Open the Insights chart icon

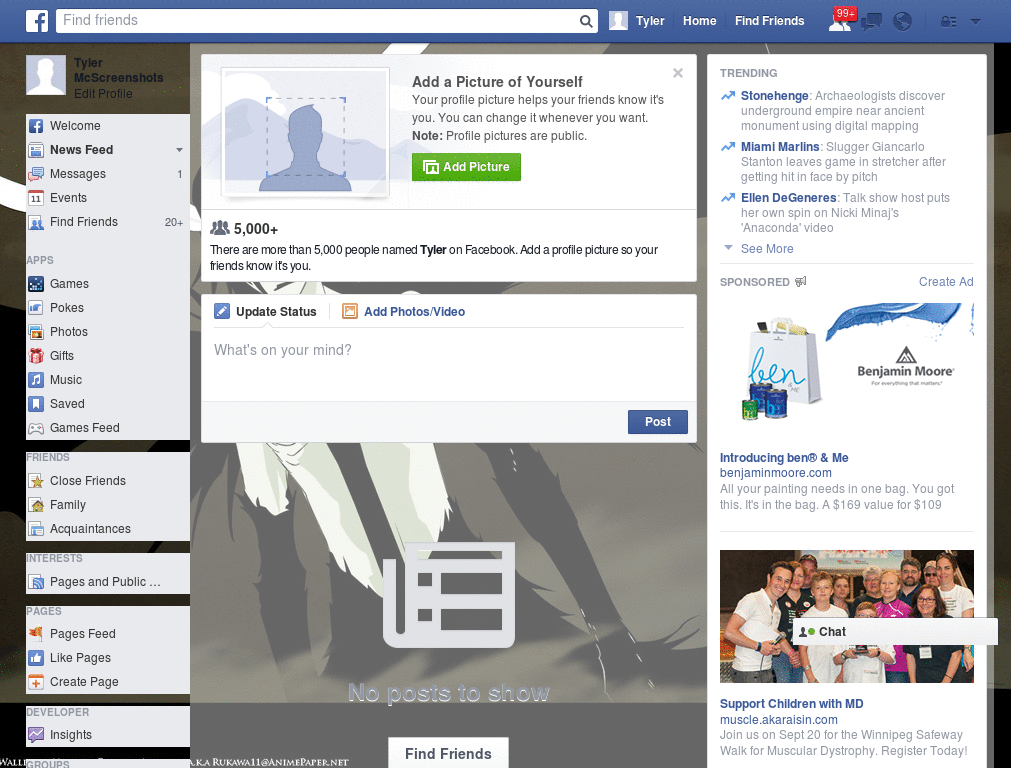tap(36, 735)
